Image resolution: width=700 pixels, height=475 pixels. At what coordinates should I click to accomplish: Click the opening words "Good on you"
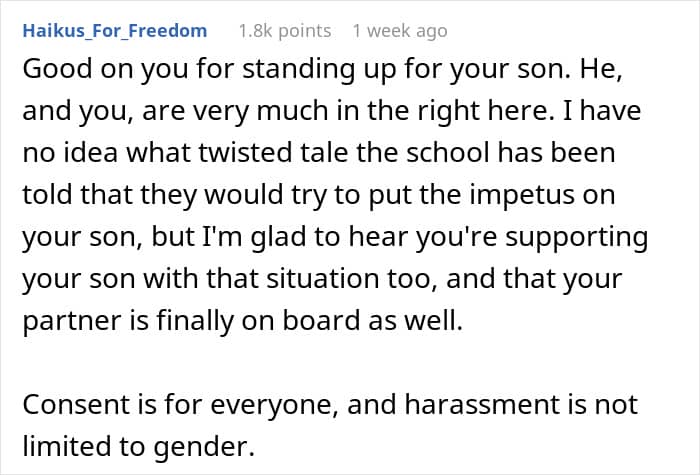coord(85,69)
